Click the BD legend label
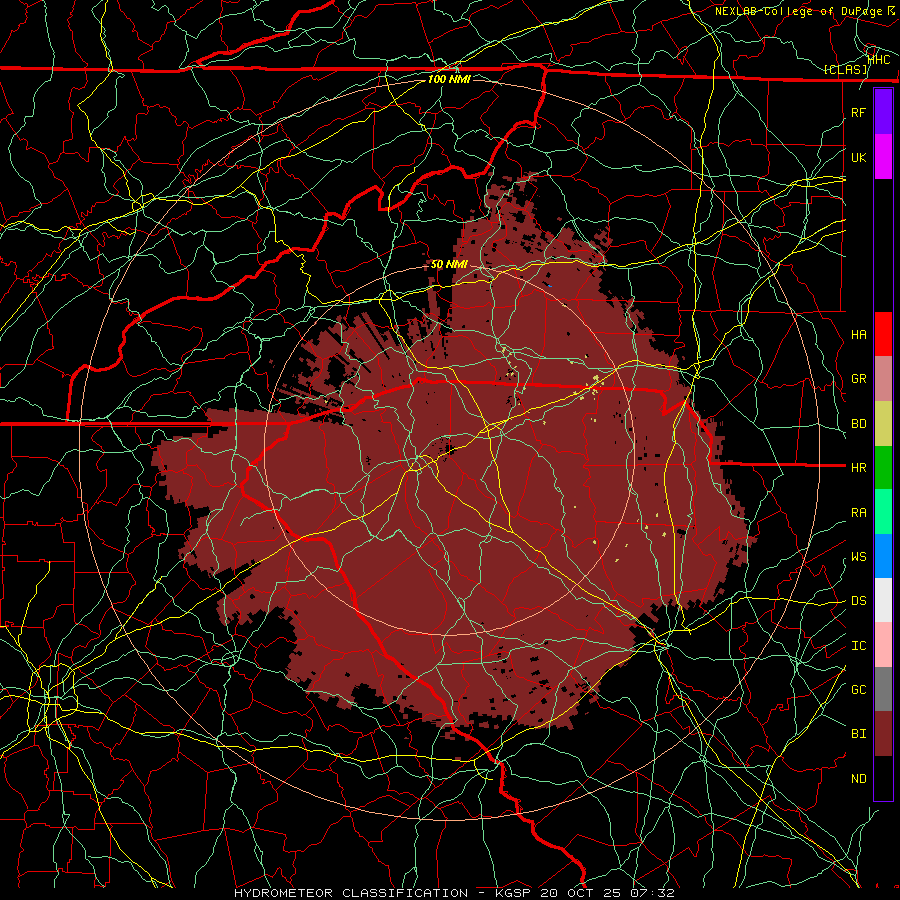Viewport: 900px width, 900px height. click(859, 424)
